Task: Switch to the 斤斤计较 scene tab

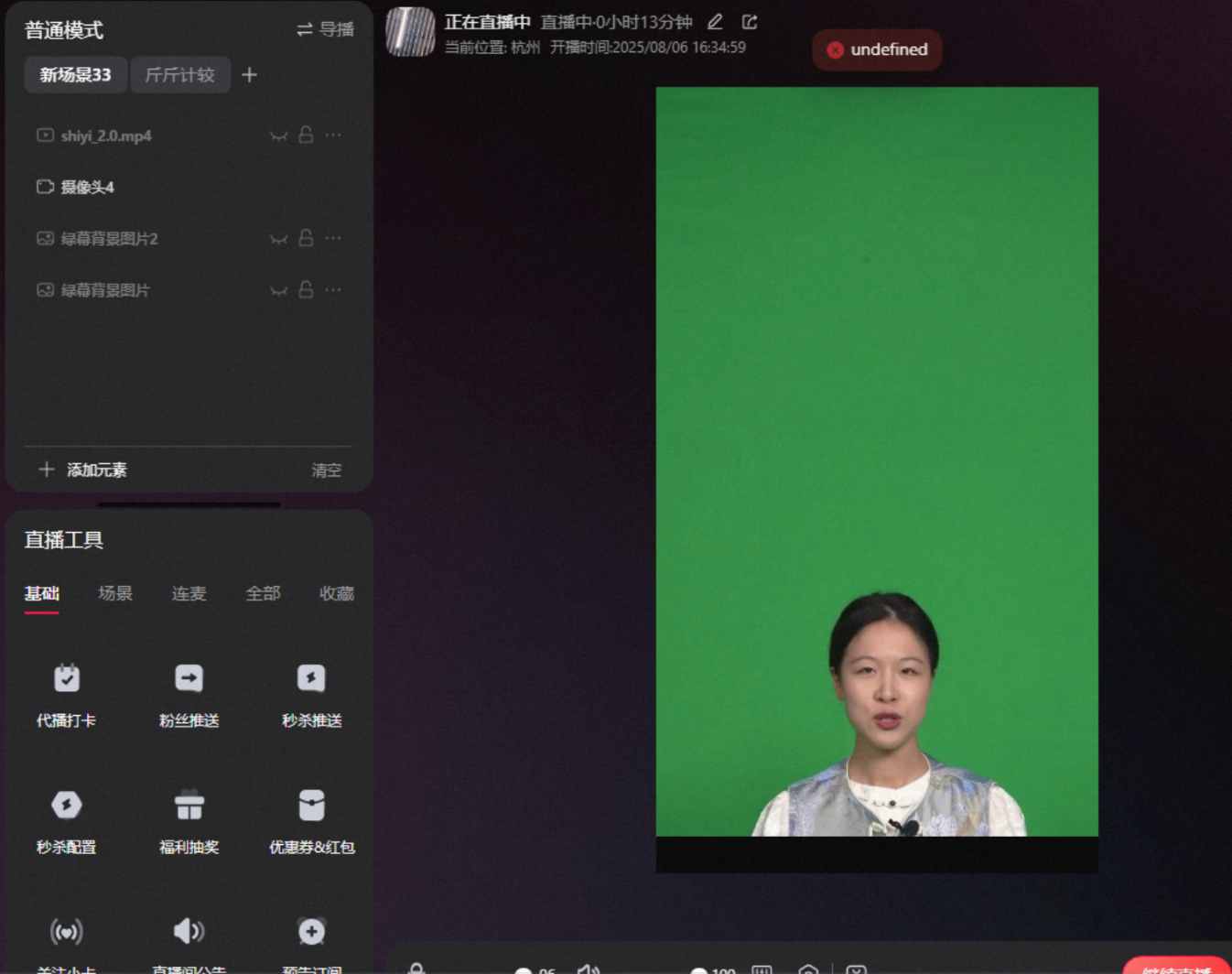Action: [180, 75]
